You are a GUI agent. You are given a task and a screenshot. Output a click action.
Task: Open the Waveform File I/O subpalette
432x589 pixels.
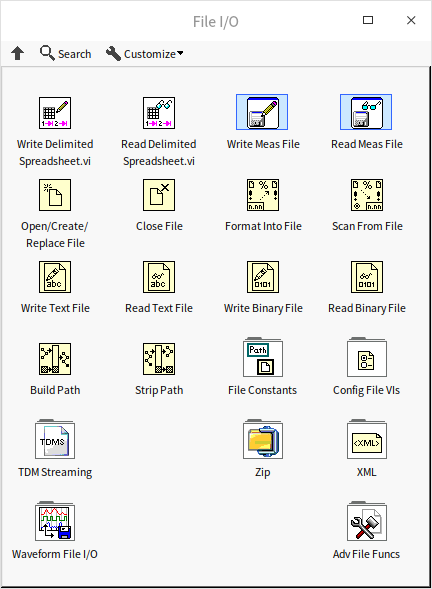pyautogui.click(x=55, y=521)
